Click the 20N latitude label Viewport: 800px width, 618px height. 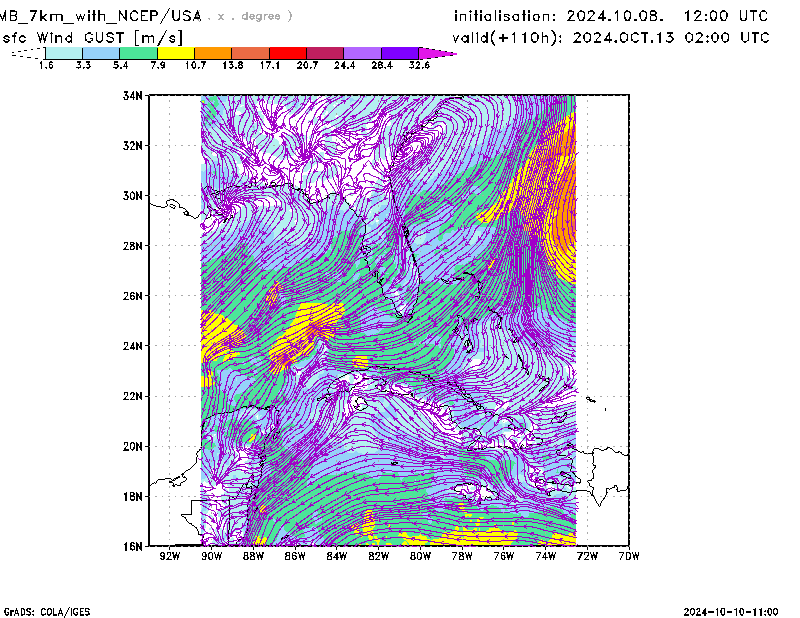(133, 446)
